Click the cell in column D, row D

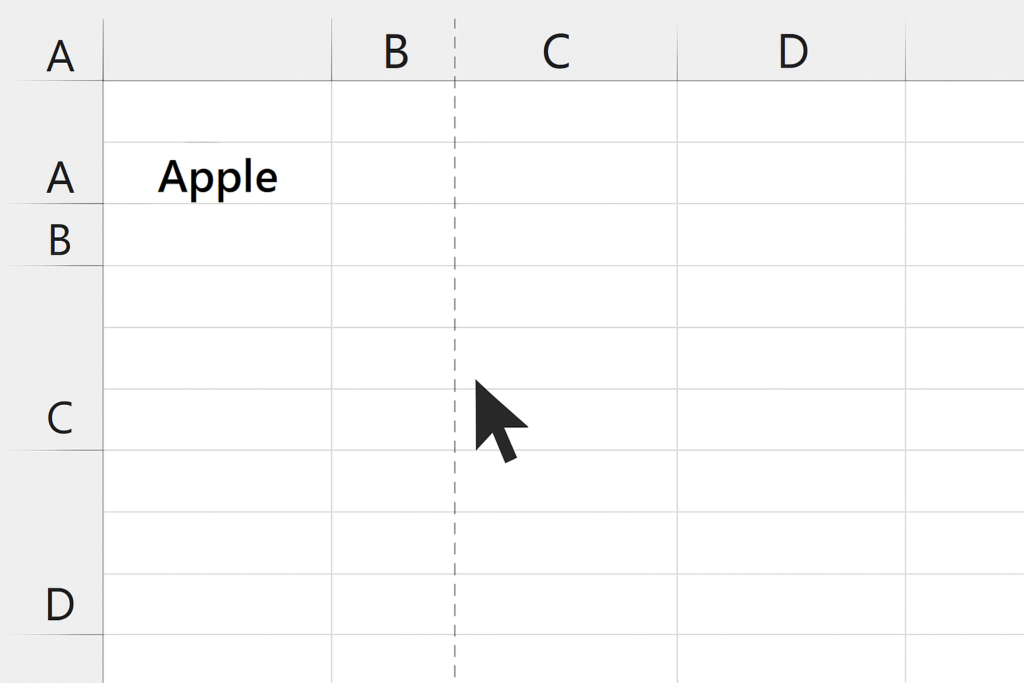click(x=792, y=605)
